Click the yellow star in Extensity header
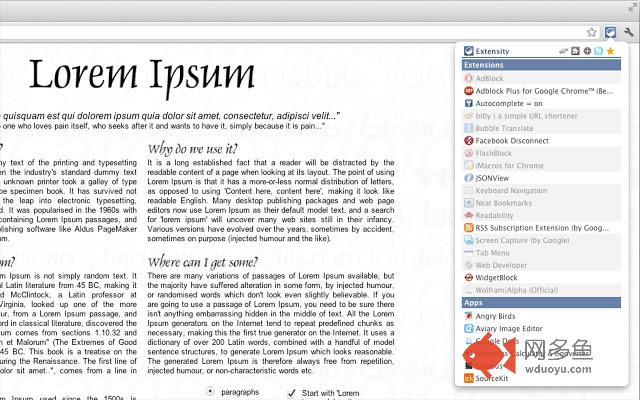640x400 pixels. [x=610, y=51]
